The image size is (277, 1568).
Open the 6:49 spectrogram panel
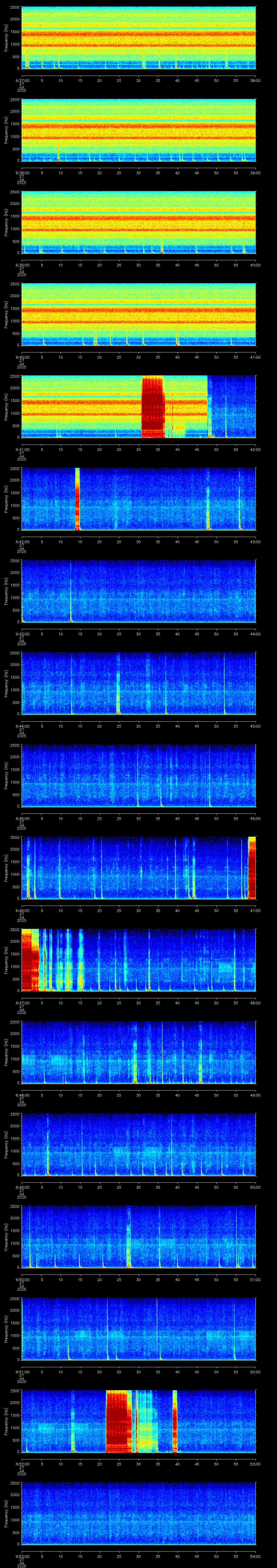(x=138, y=1144)
